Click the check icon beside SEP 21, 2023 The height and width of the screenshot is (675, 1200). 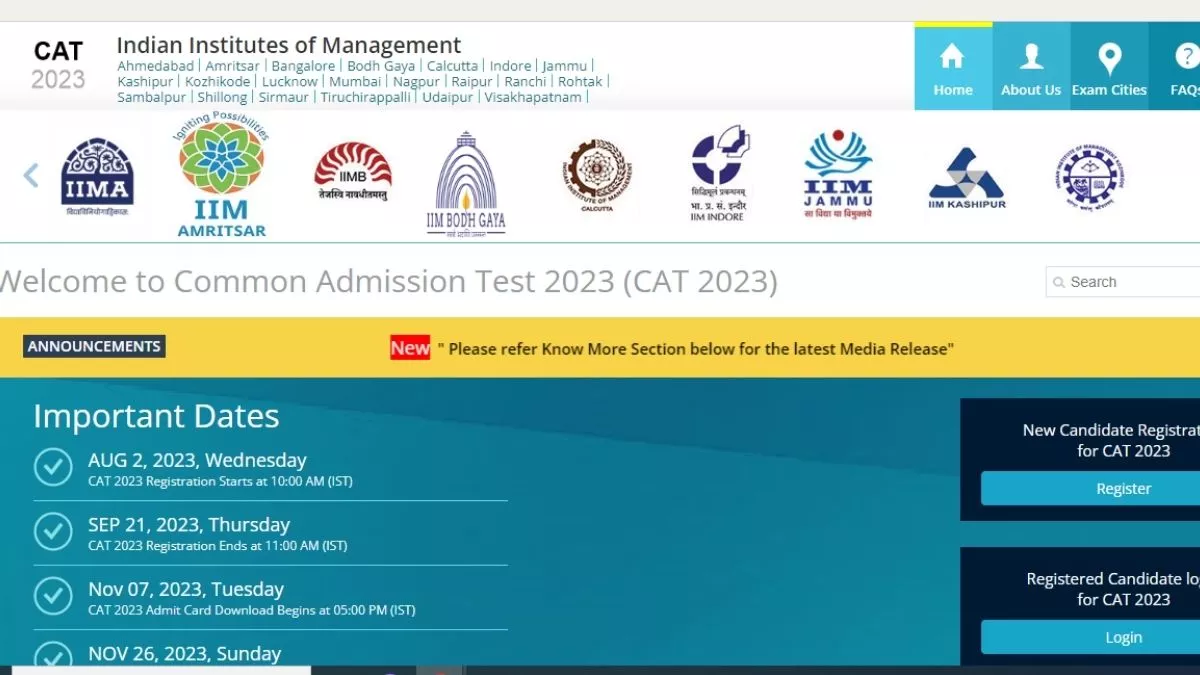pyautogui.click(x=53, y=531)
